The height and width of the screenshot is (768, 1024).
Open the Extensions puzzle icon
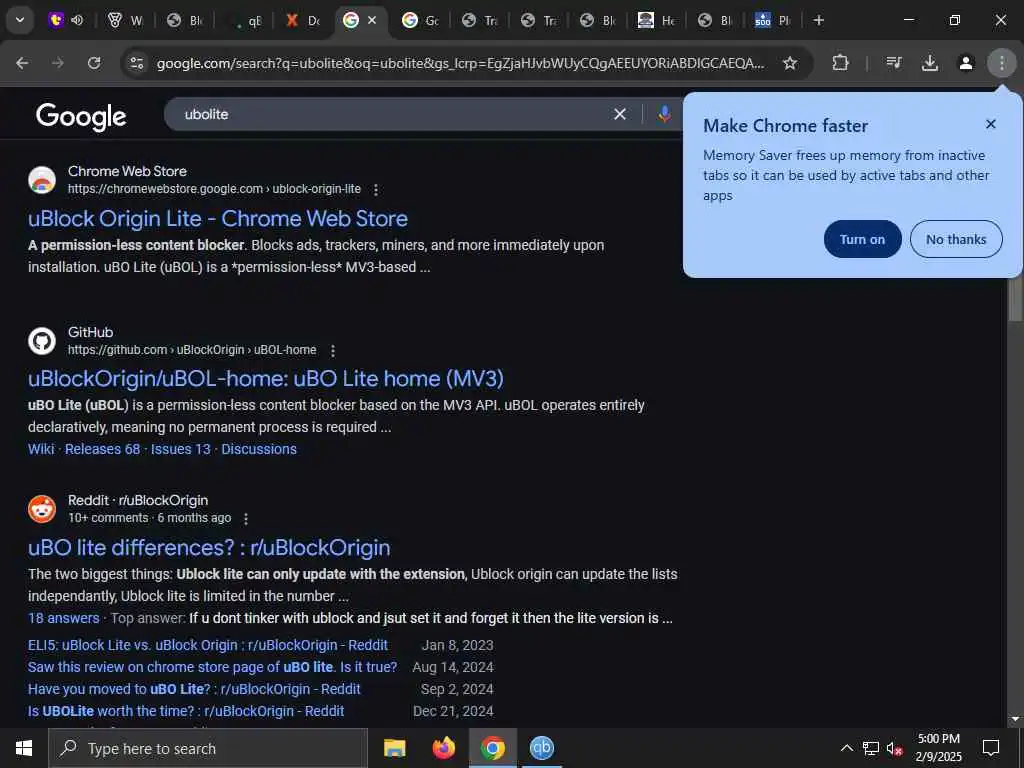click(840, 63)
